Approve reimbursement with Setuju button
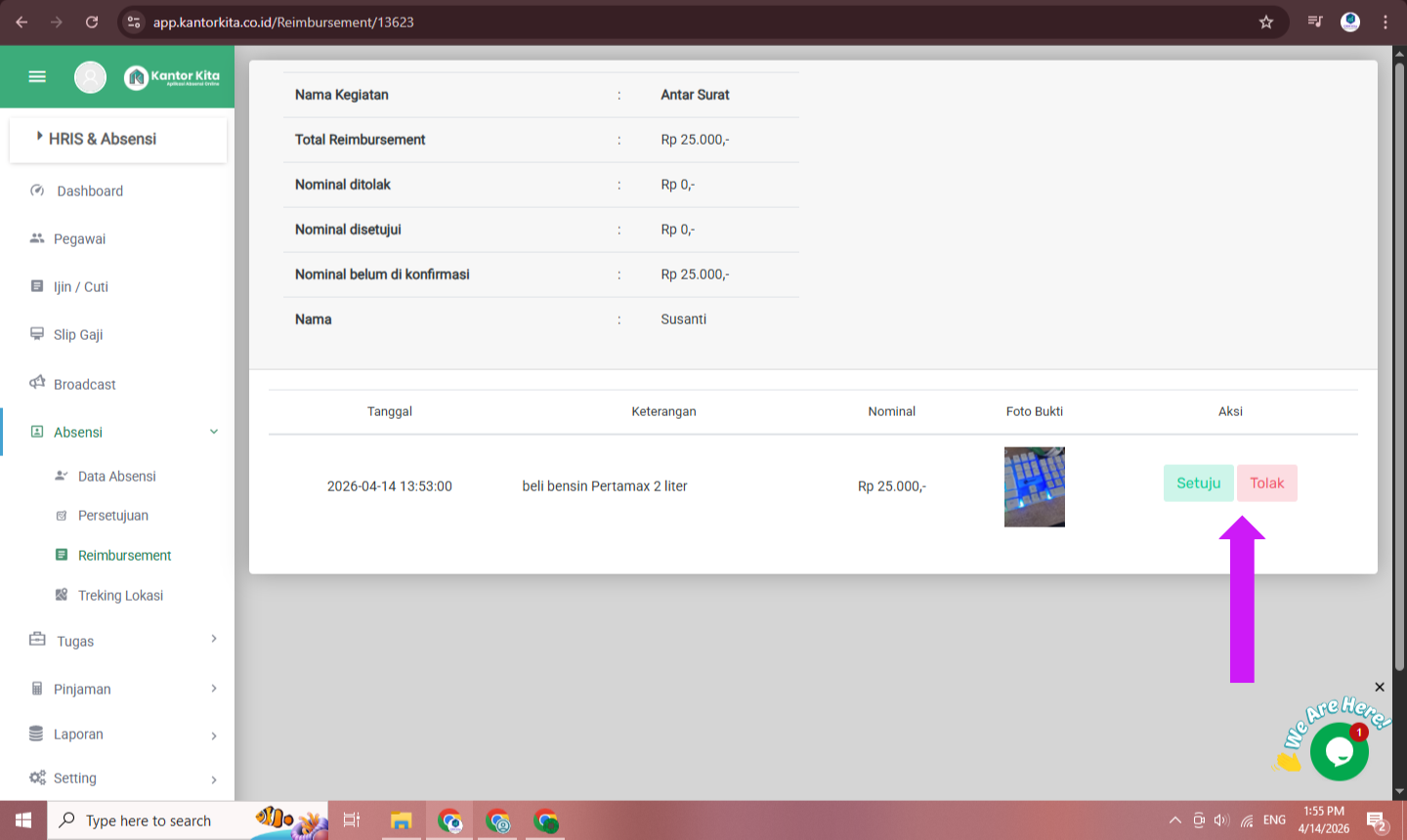Viewport: 1407px width, 840px height. click(x=1198, y=483)
